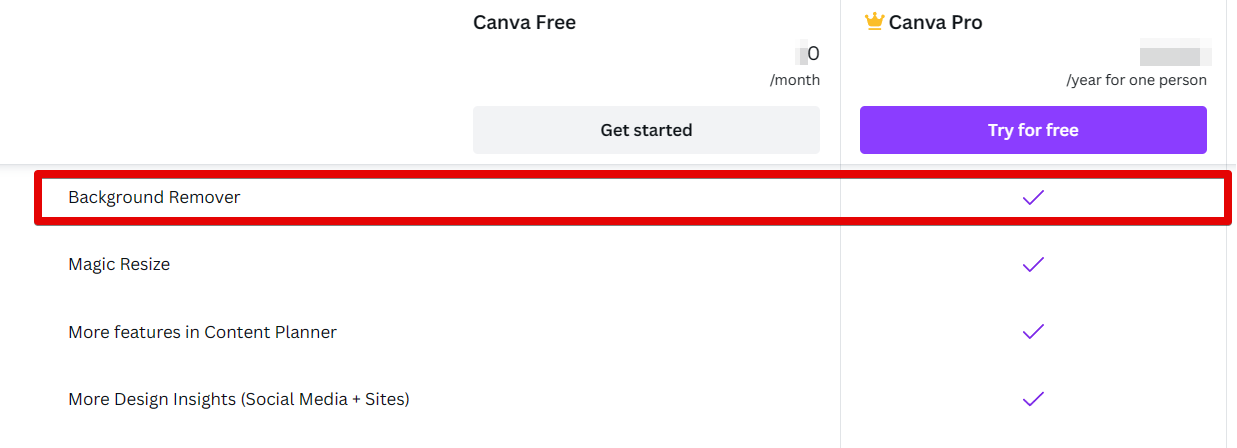Click the Content Planner row checkmark

pyautogui.click(x=1033, y=332)
